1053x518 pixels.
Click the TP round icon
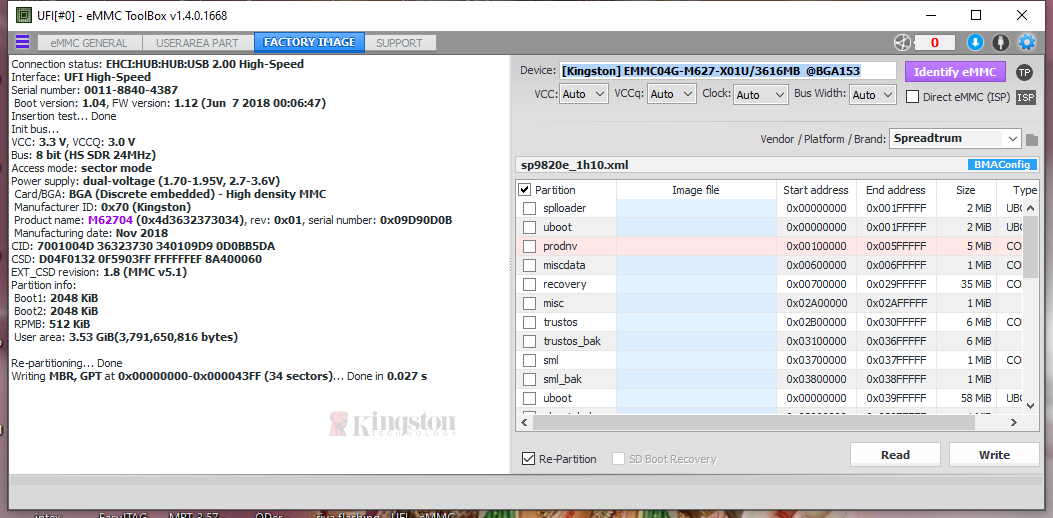coord(1024,72)
